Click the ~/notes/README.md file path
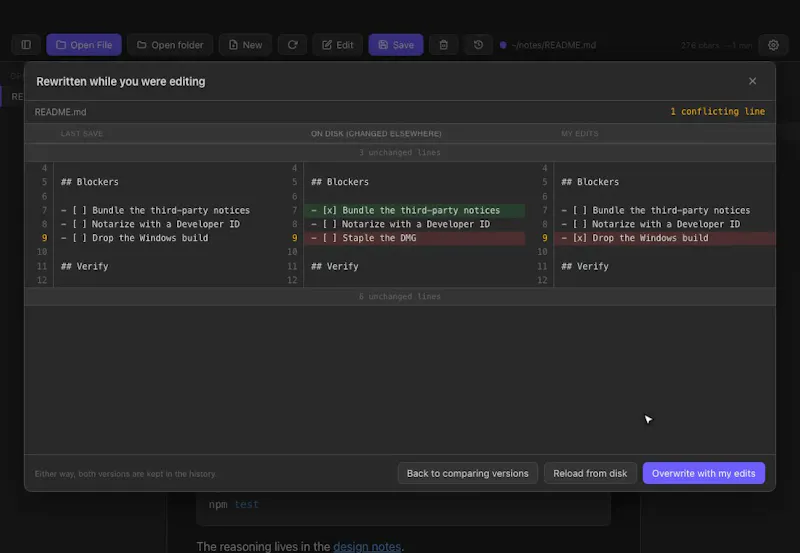The image size is (800, 553). click(x=554, y=45)
